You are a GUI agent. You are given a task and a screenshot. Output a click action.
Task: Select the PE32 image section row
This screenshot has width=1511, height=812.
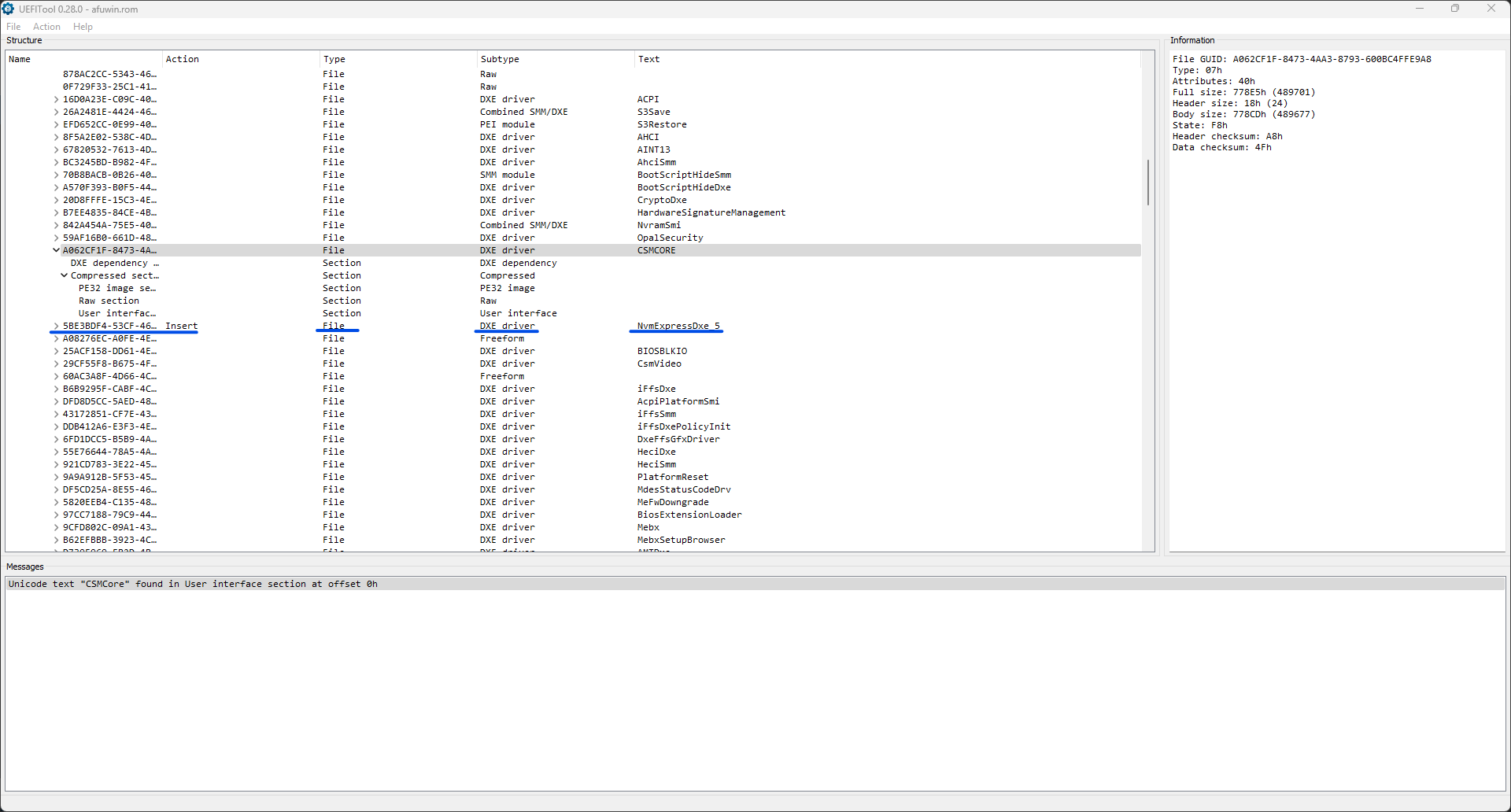[x=573, y=288]
